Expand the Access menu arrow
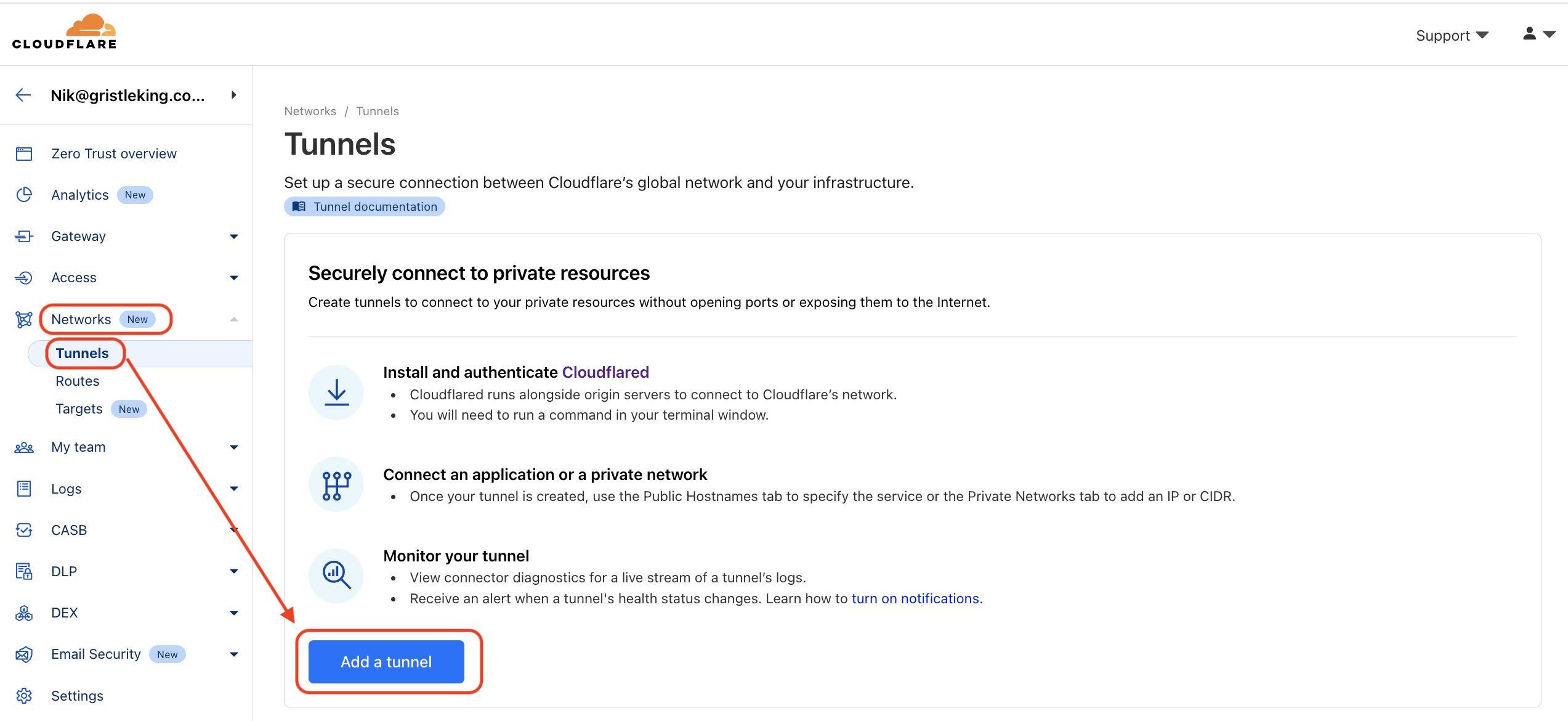Viewport: 1568px width, 721px height. pos(234,278)
